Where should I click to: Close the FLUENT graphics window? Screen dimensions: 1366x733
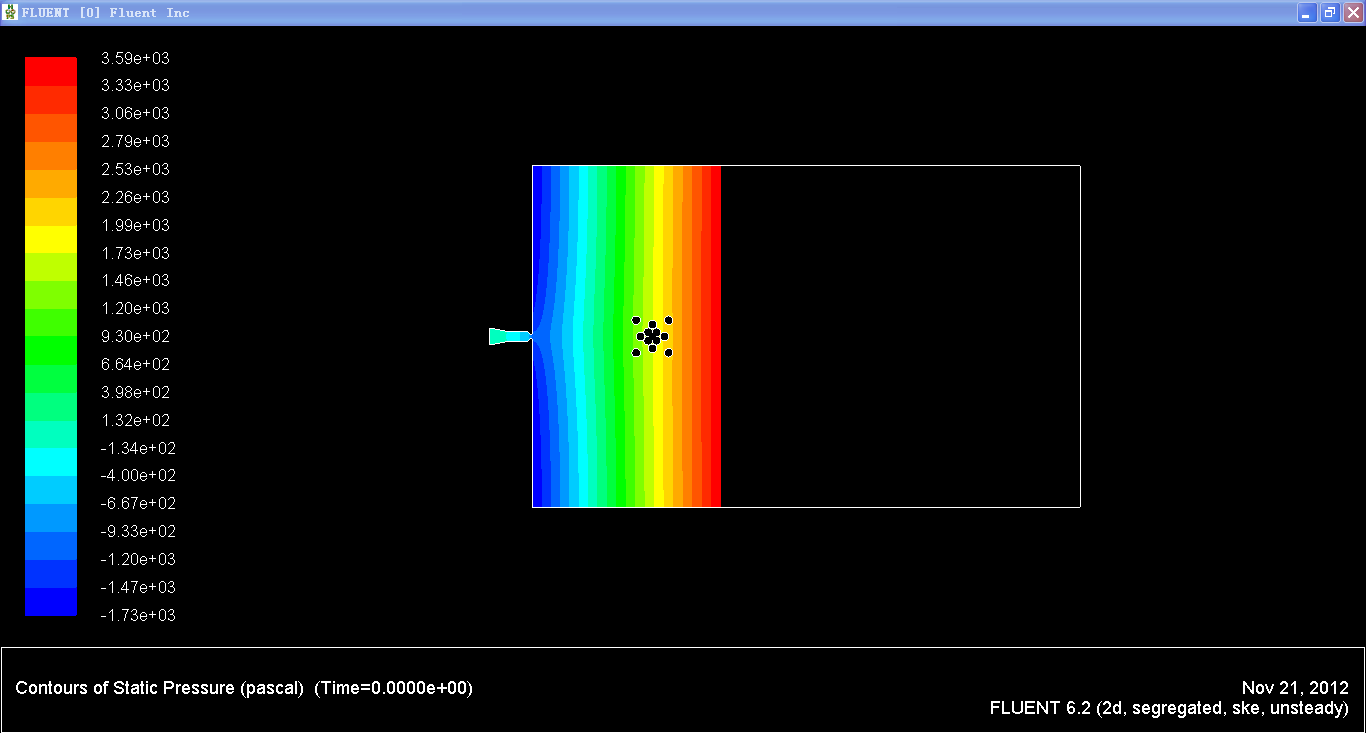(x=1352, y=13)
